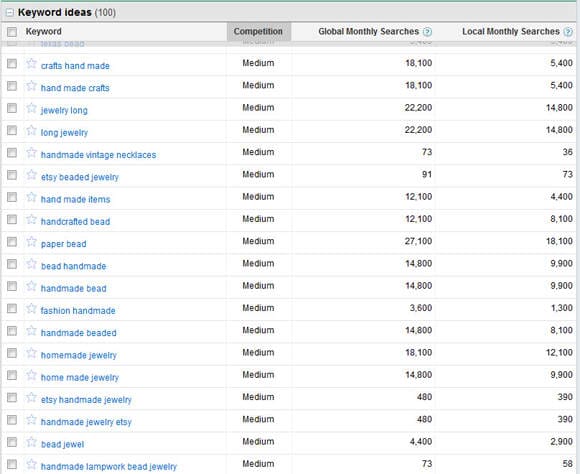Collapse the Keyword ideas section

tap(10, 13)
